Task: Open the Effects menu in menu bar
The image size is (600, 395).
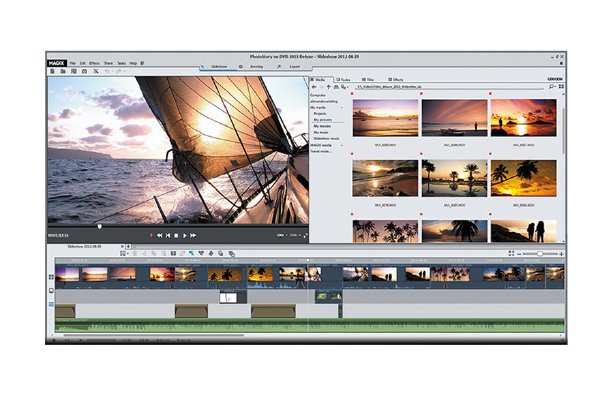Action: [x=95, y=63]
